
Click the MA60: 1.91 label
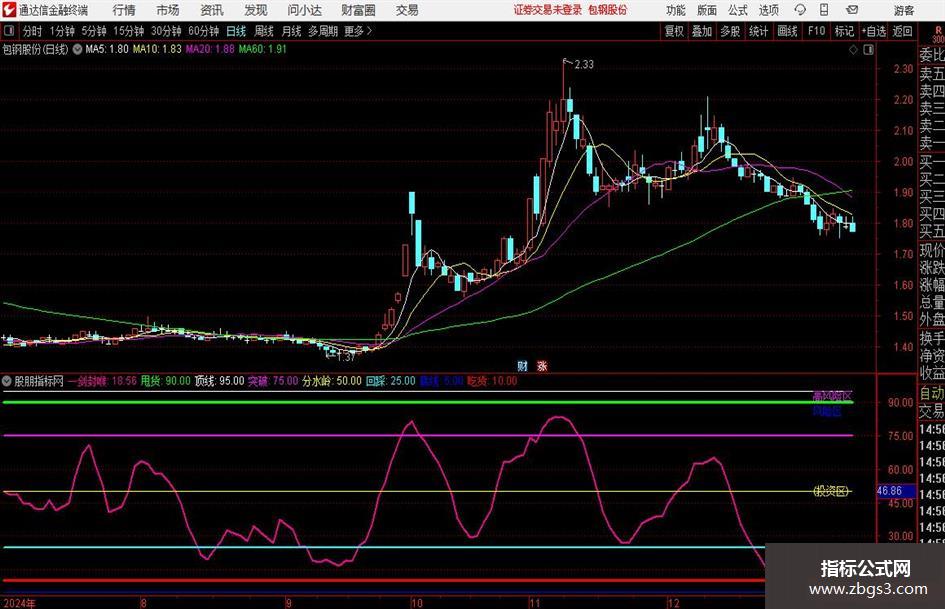263,49
